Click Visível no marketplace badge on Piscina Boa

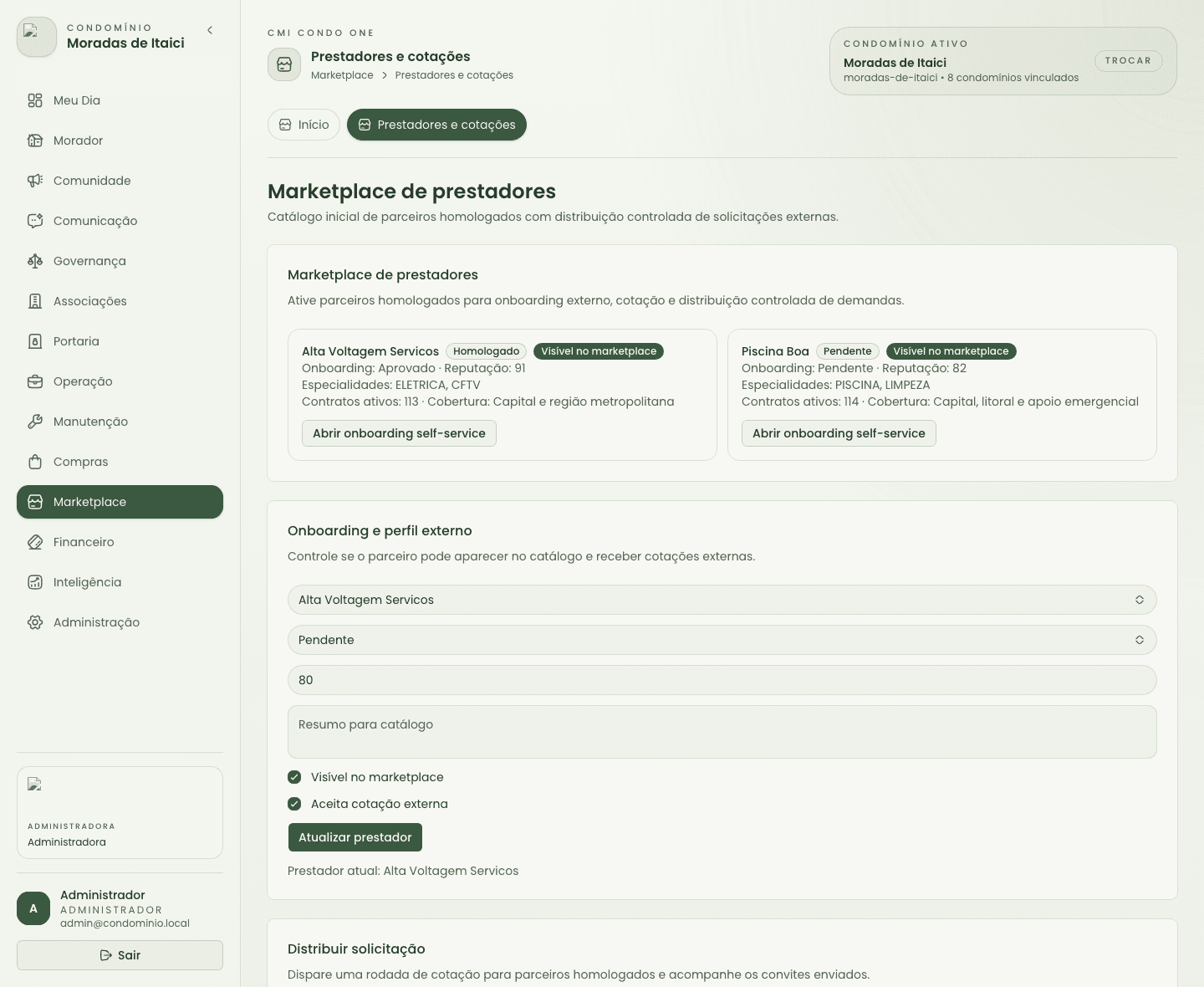pos(951,351)
